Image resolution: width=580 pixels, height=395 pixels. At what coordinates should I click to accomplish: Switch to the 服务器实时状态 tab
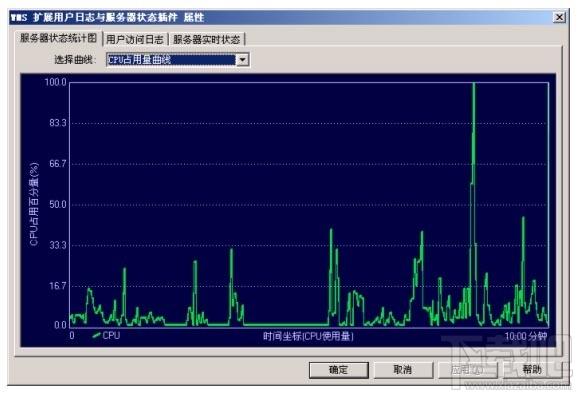pyautogui.click(x=206, y=39)
